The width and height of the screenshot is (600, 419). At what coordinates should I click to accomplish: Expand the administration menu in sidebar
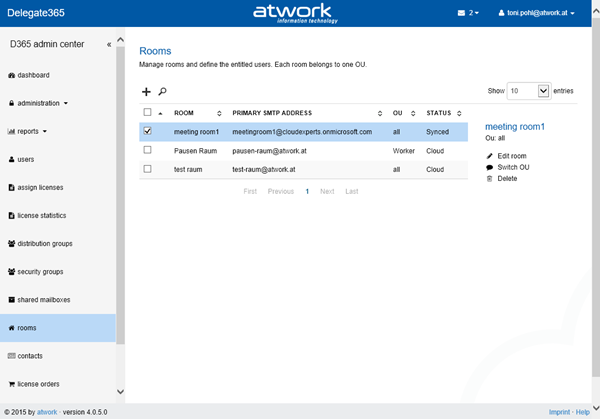pos(42,103)
